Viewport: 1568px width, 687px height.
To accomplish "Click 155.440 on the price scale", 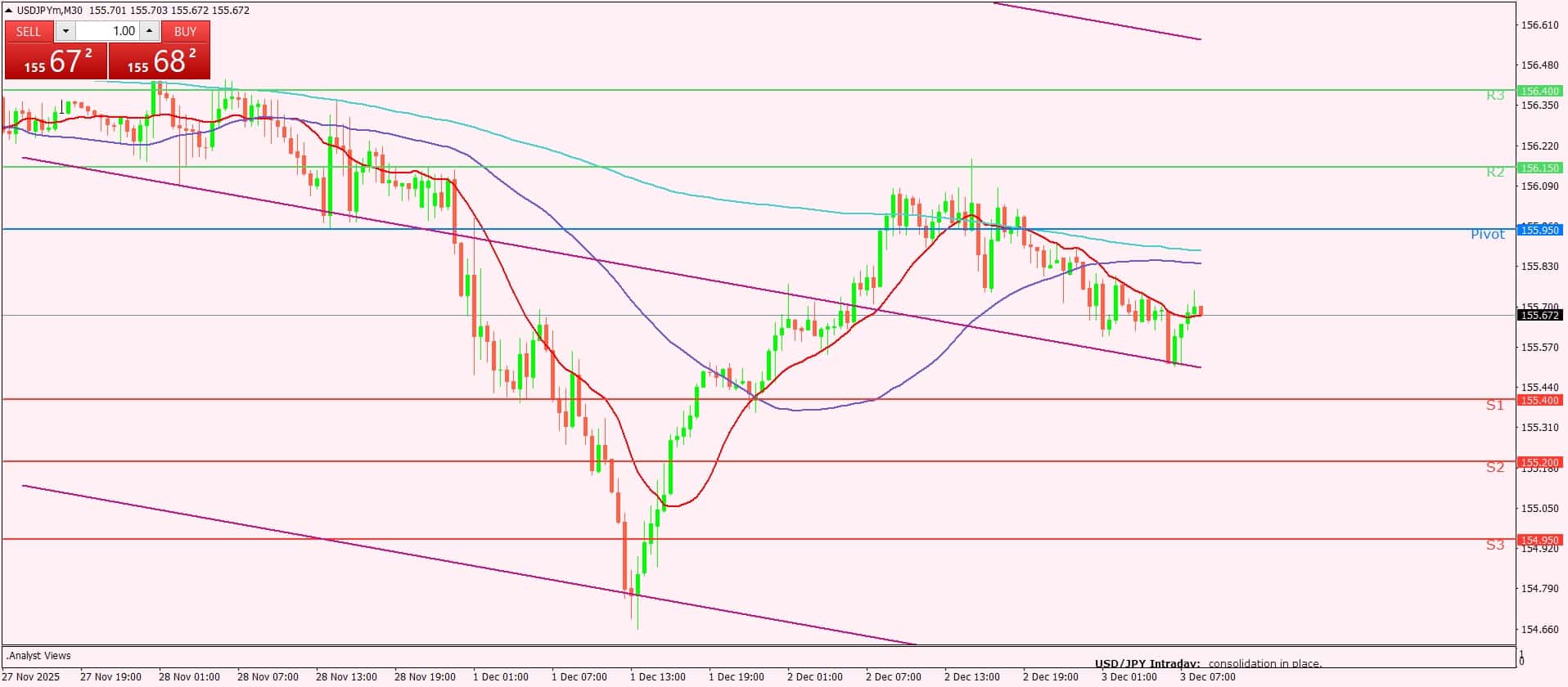I will pyautogui.click(x=1539, y=388).
